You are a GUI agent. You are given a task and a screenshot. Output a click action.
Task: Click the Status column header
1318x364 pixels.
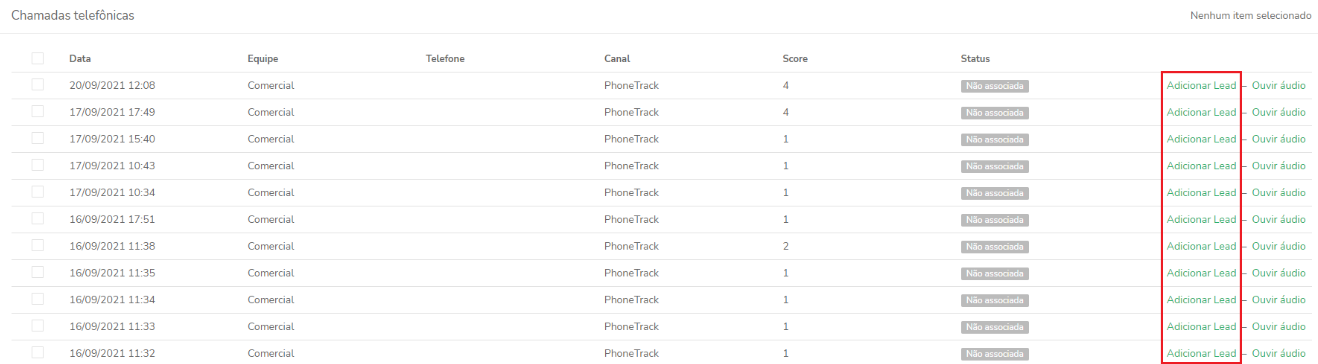(x=975, y=59)
